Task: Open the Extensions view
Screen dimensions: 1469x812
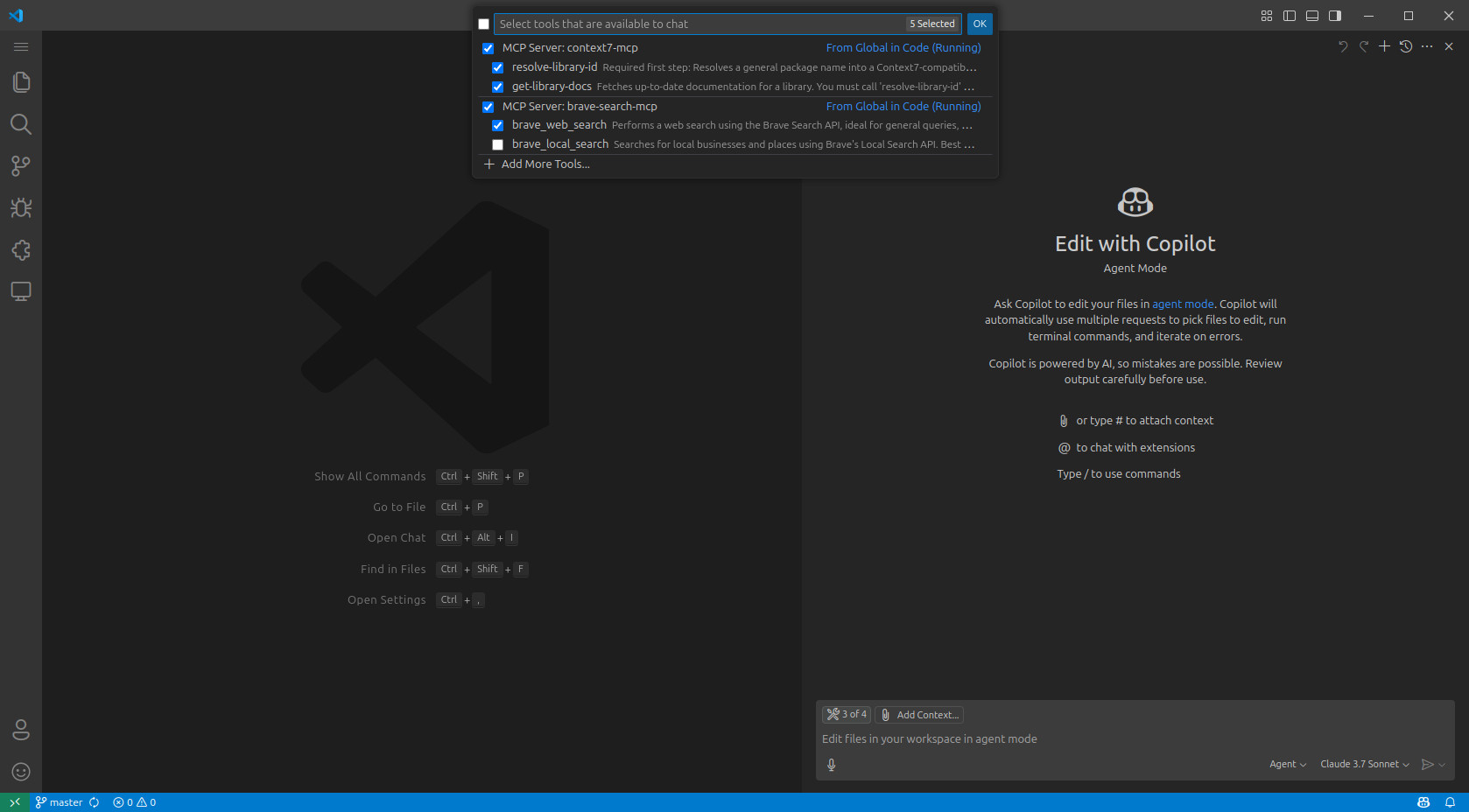Action: 21,250
